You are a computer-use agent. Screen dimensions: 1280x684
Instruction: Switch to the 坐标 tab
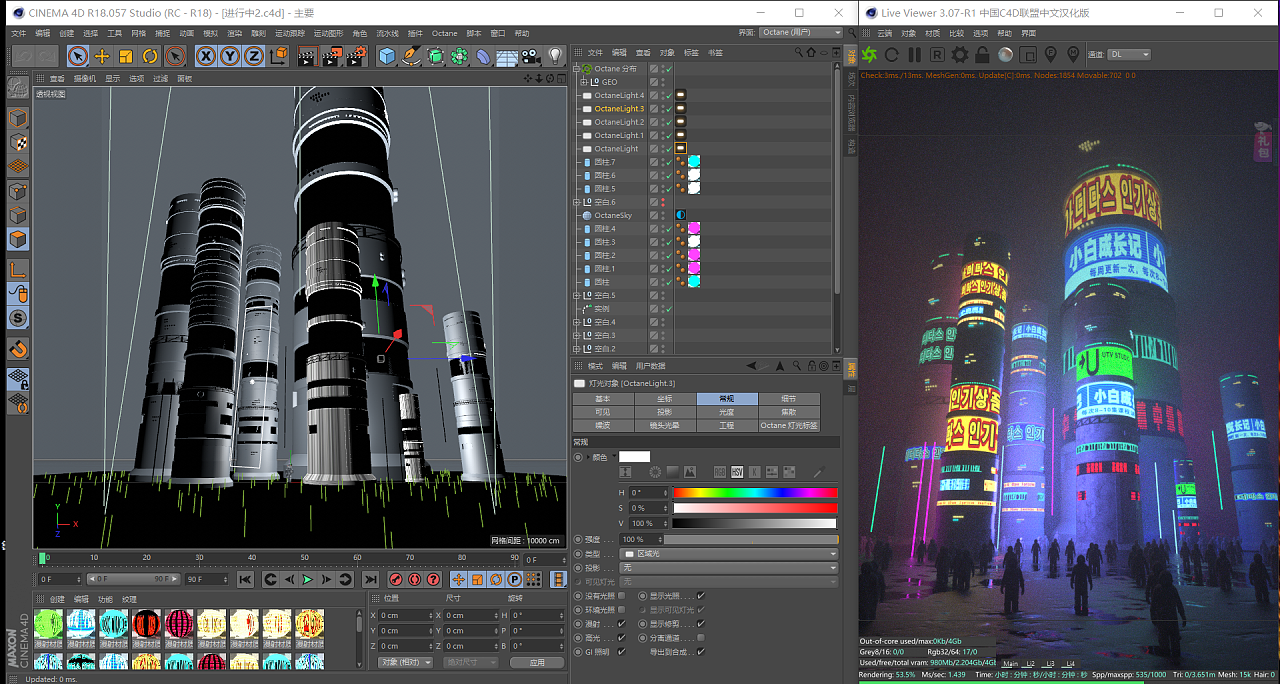tap(665, 398)
